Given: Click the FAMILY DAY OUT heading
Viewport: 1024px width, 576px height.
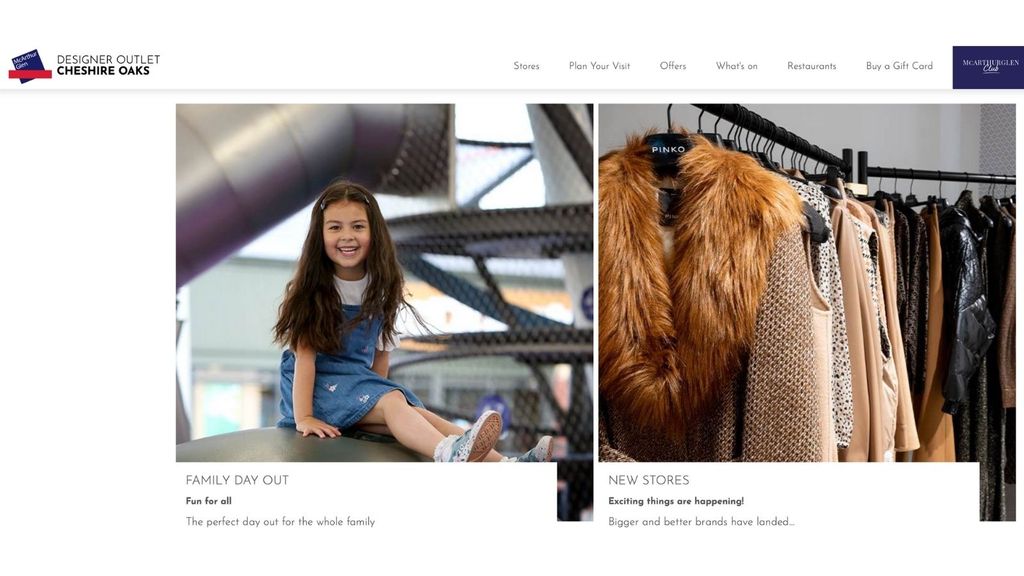Looking at the screenshot, I should (x=236, y=480).
